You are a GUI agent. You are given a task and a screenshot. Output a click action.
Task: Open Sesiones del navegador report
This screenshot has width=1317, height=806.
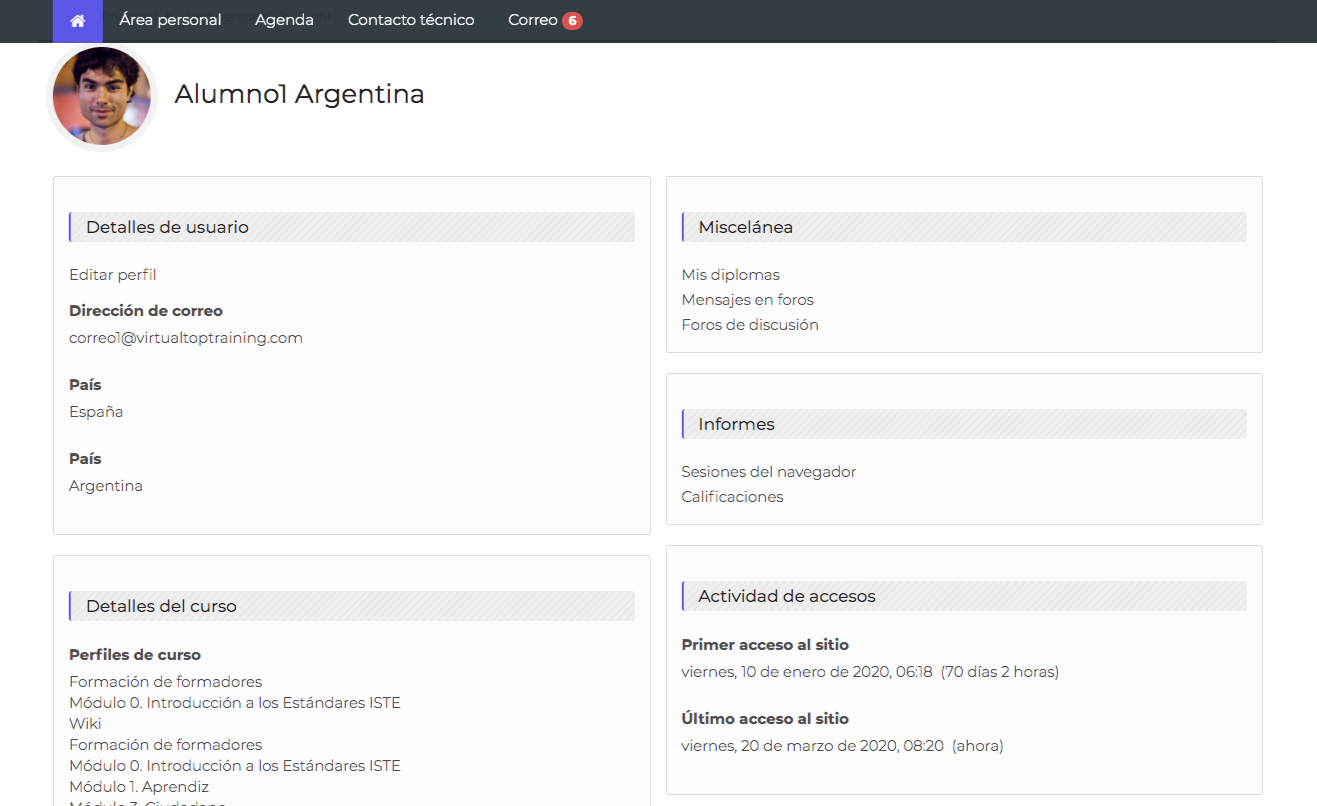point(768,472)
